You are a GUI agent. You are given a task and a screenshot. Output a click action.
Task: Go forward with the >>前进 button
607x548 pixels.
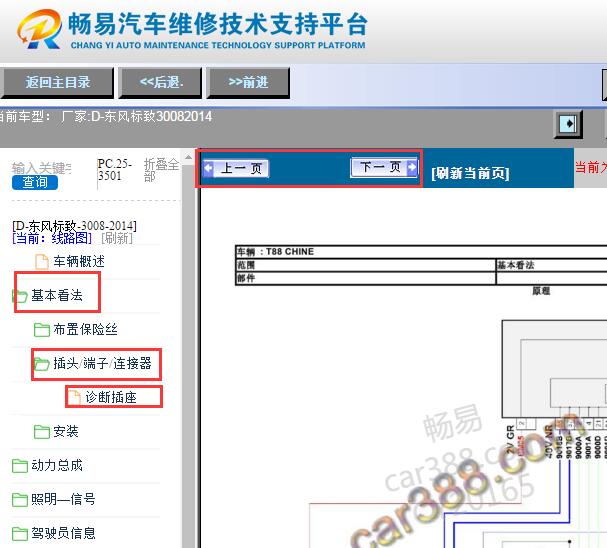(x=248, y=82)
